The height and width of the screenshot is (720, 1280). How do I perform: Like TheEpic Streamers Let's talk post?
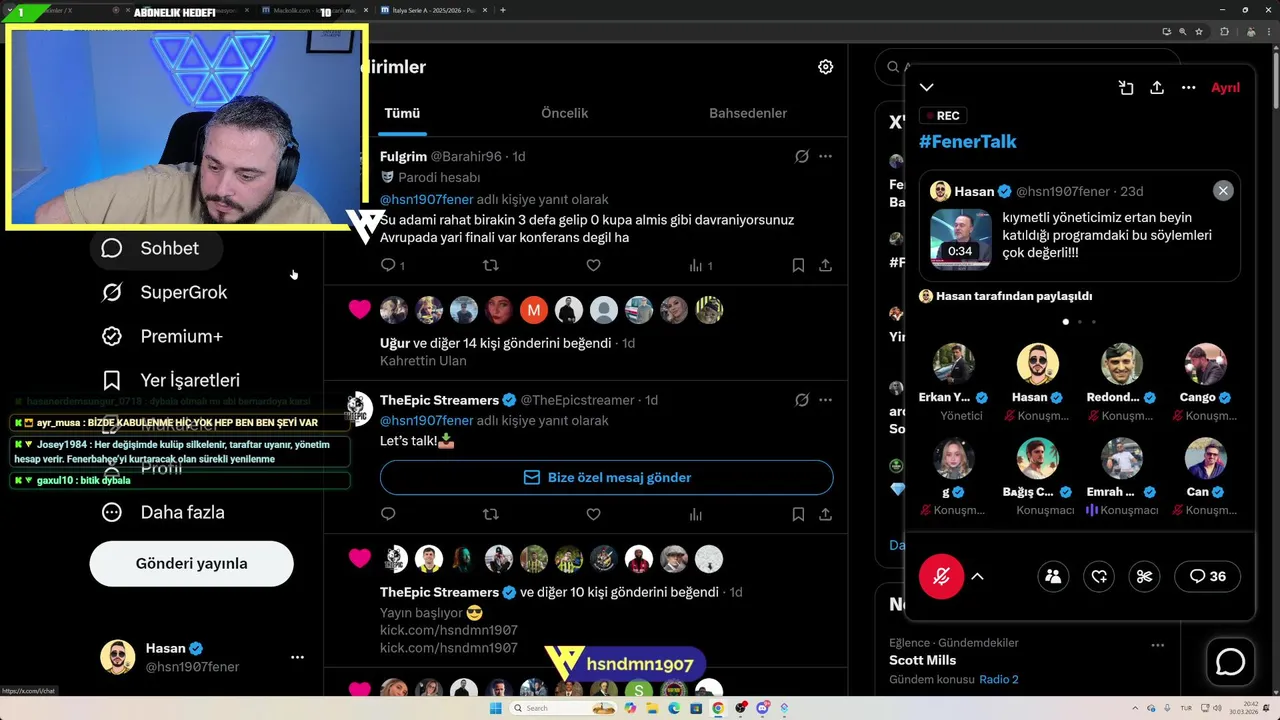(593, 514)
